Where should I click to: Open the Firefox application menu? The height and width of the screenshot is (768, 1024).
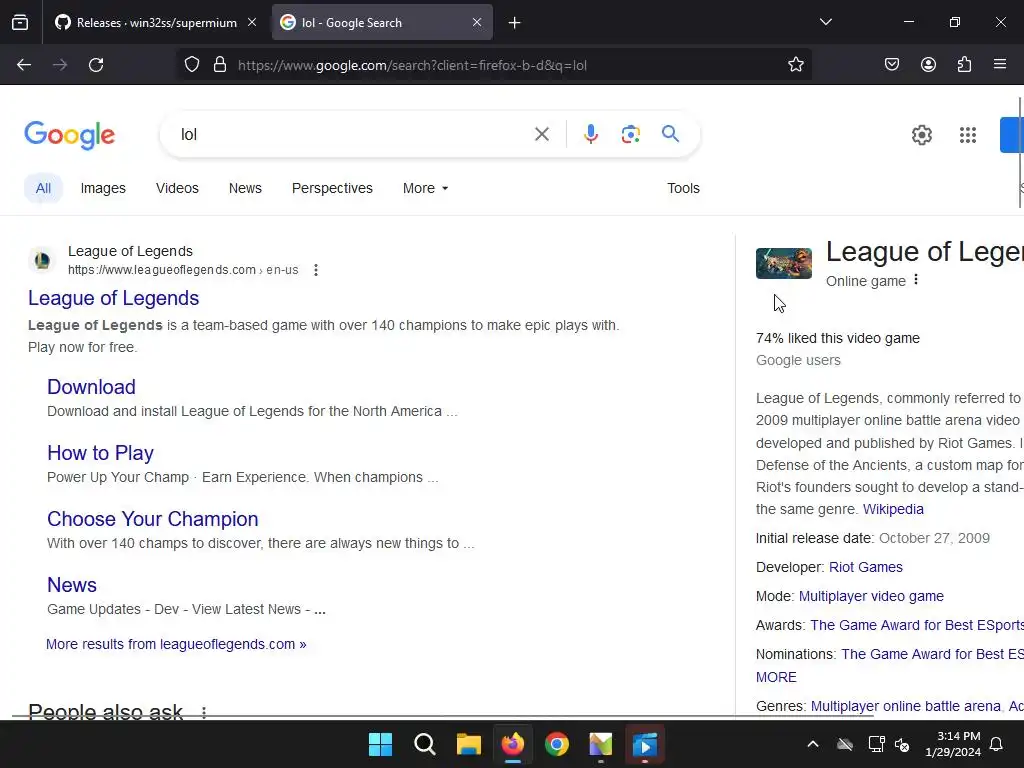coord(1000,65)
